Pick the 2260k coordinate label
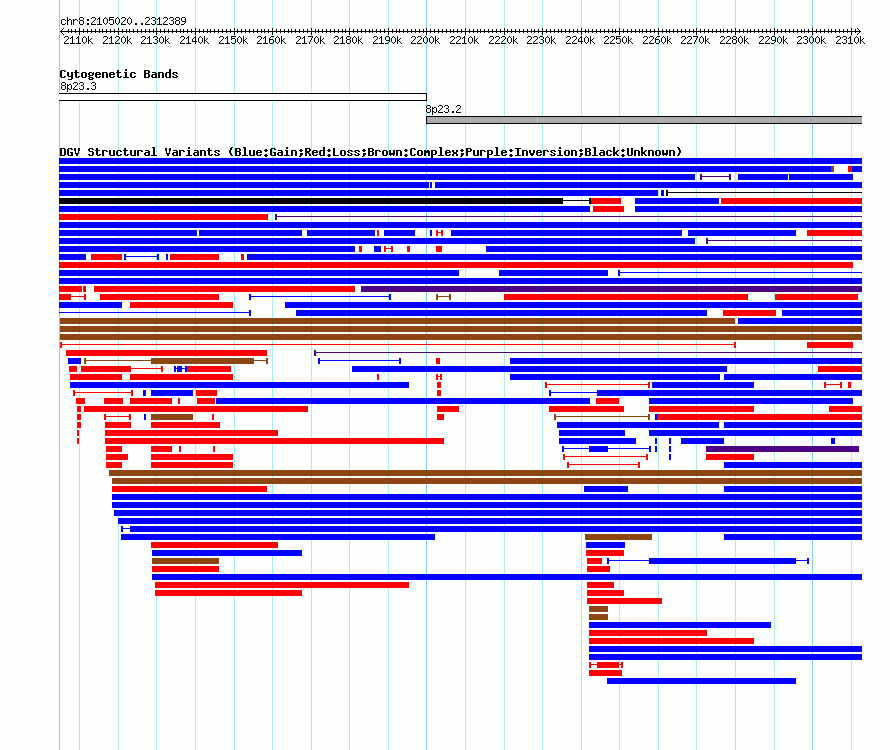The image size is (890, 750). point(657,40)
